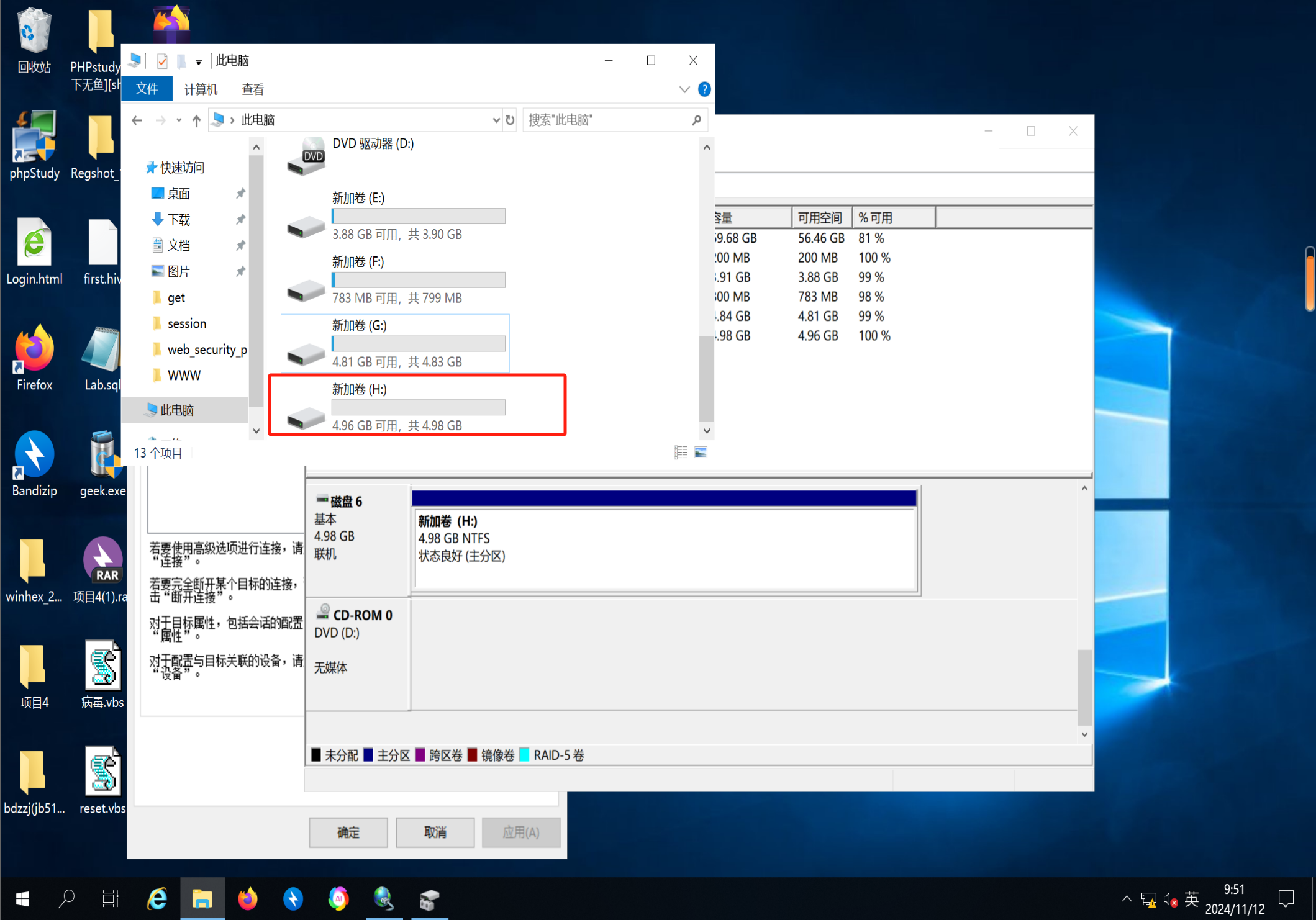Refresh the Explorer address bar

(x=510, y=120)
